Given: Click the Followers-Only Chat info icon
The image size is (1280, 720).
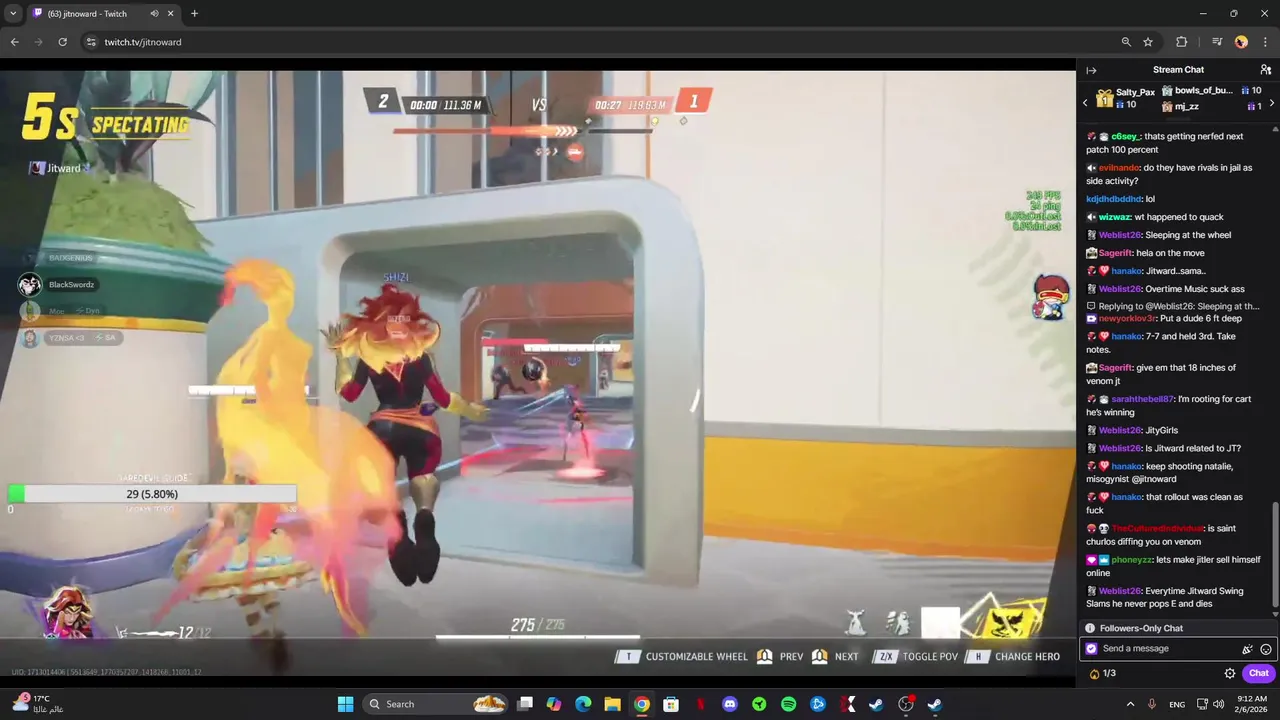Looking at the screenshot, I should pyautogui.click(x=1090, y=628).
